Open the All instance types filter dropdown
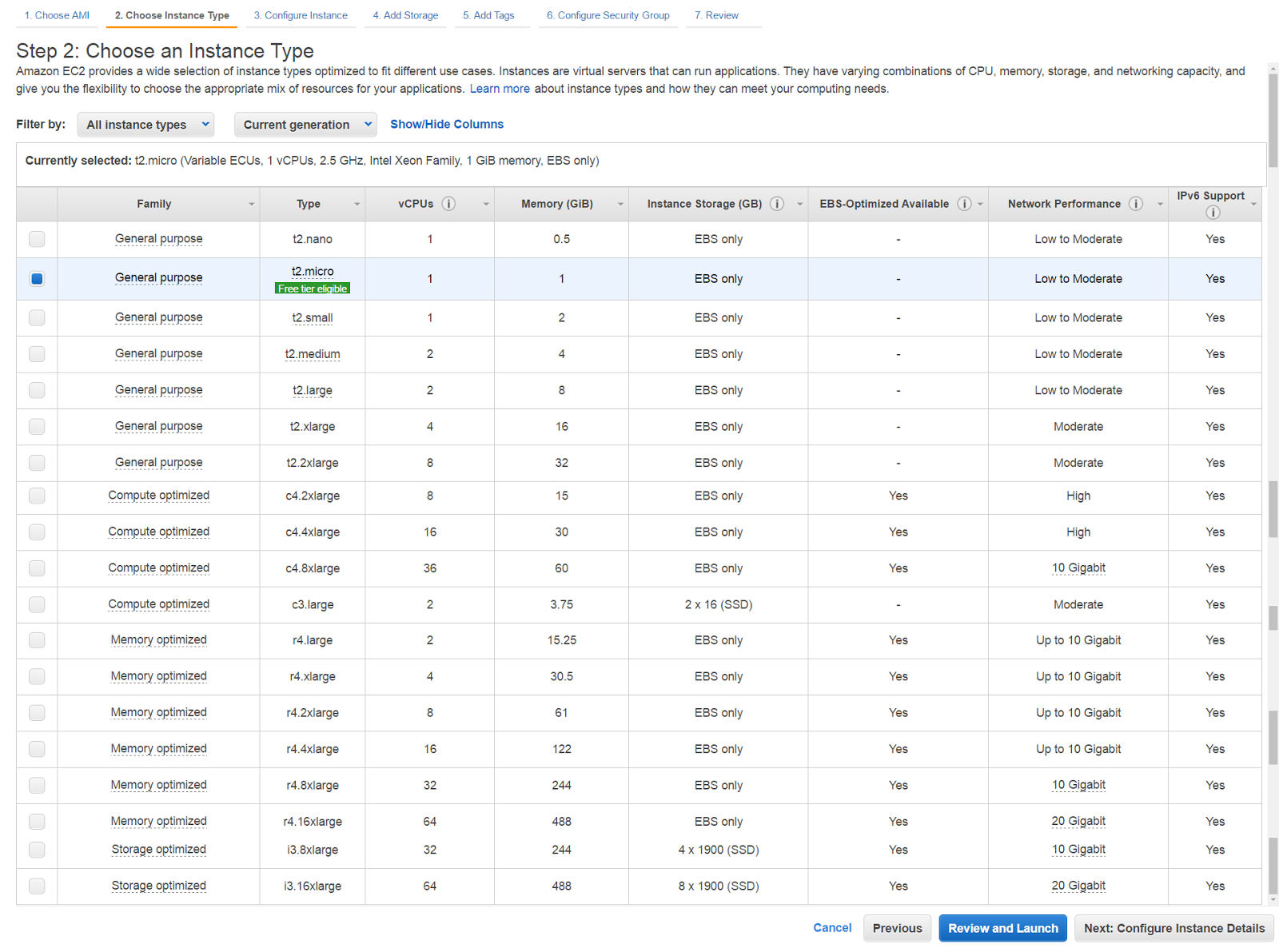Viewport: 1279px width, 952px height. (145, 125)
